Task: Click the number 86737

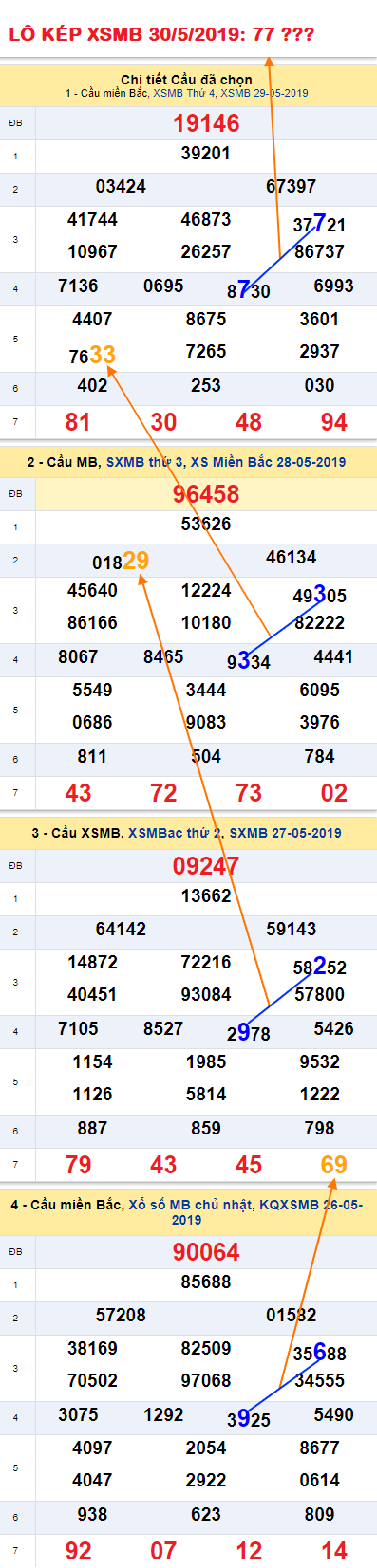Action: click(319, 251)
